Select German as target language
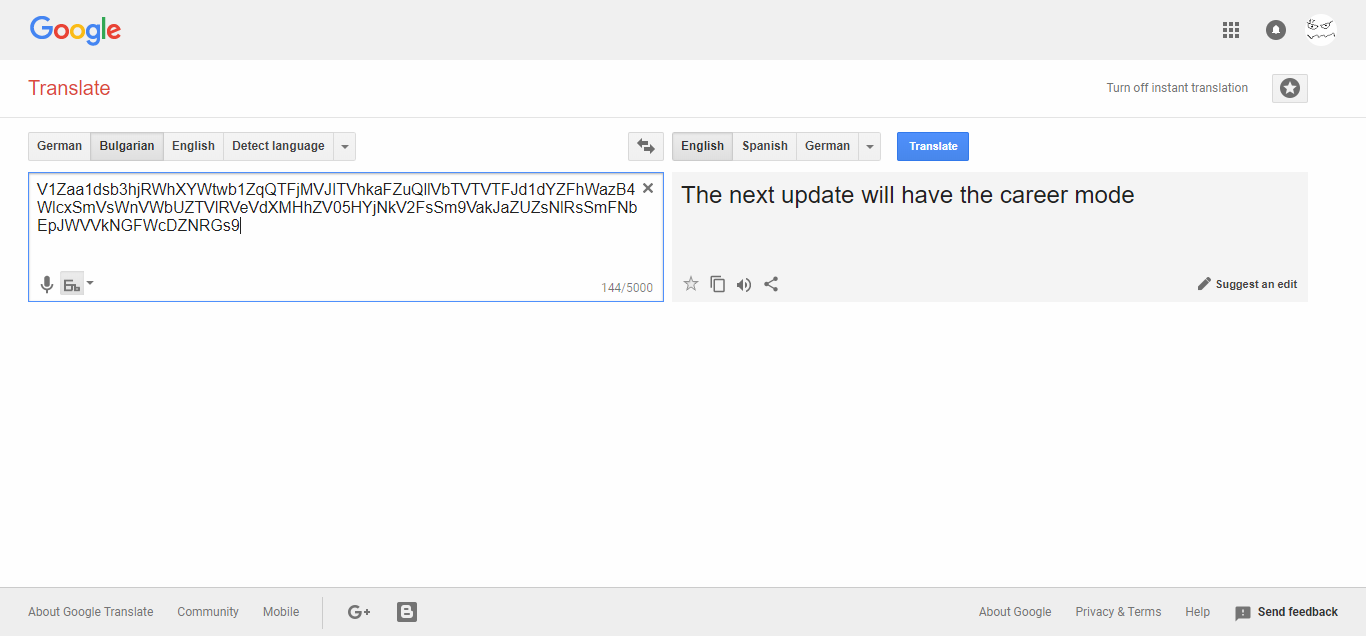This screenshot has height=636, width=1366. [x=827, y=146]
